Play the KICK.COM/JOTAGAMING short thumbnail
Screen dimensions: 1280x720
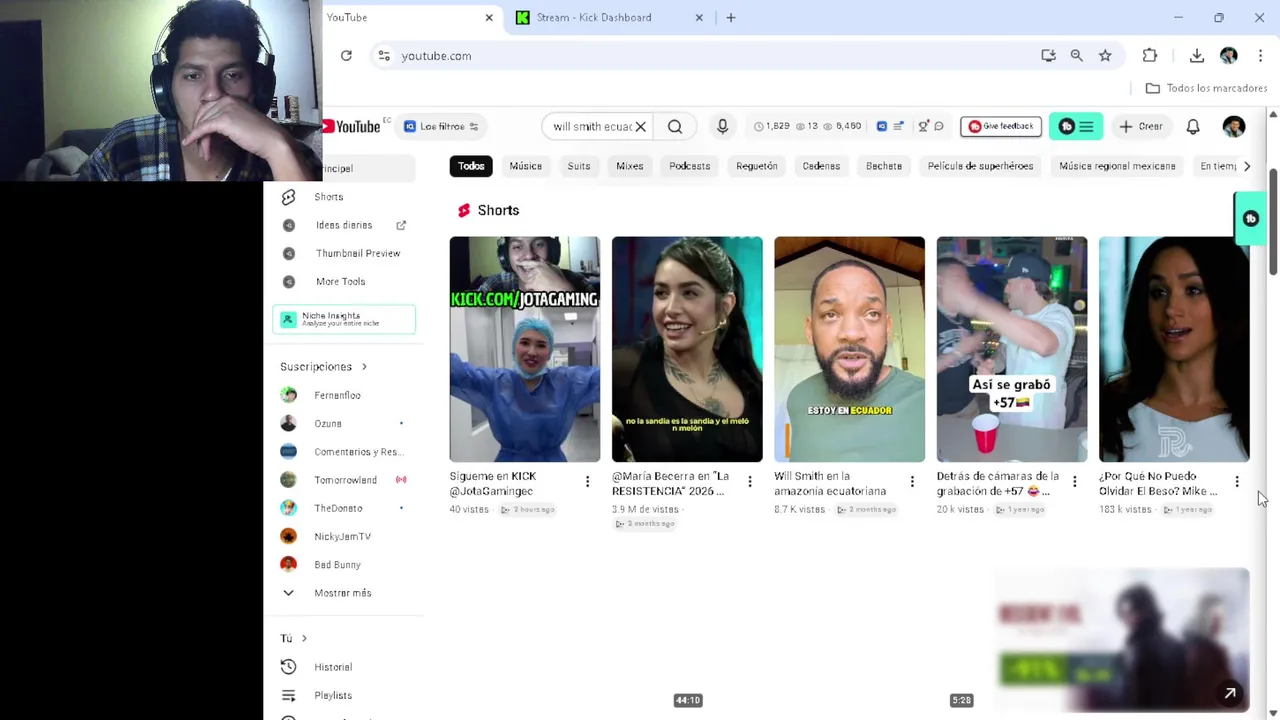coord(524,349)
